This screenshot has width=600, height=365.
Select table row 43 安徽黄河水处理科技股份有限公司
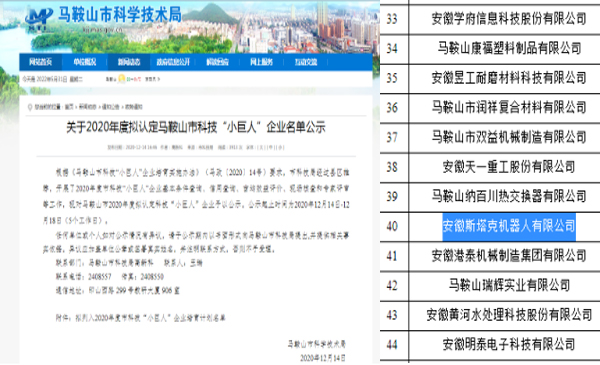click(490, 315)
